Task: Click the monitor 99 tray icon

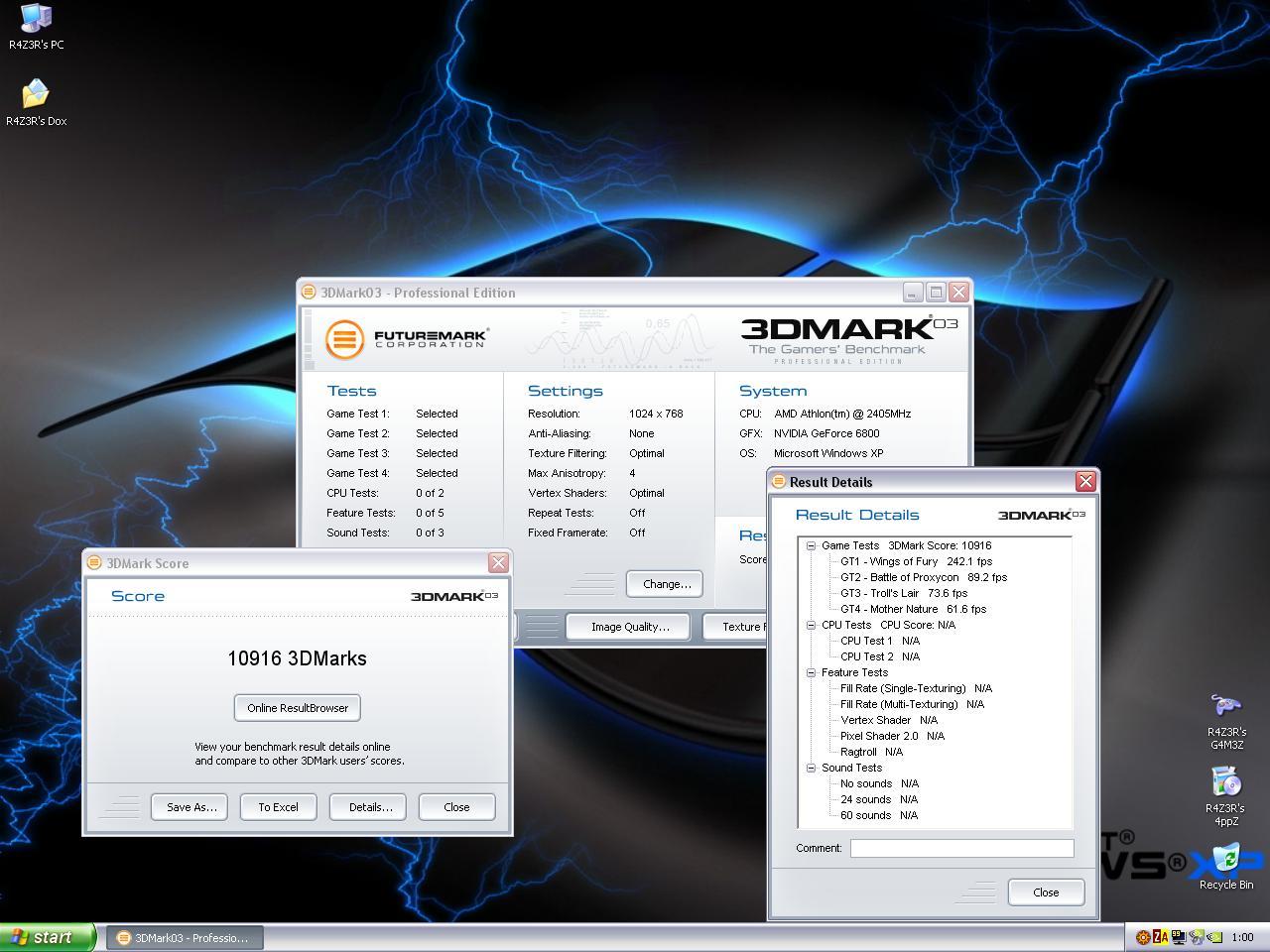Action: point(1178,937)
